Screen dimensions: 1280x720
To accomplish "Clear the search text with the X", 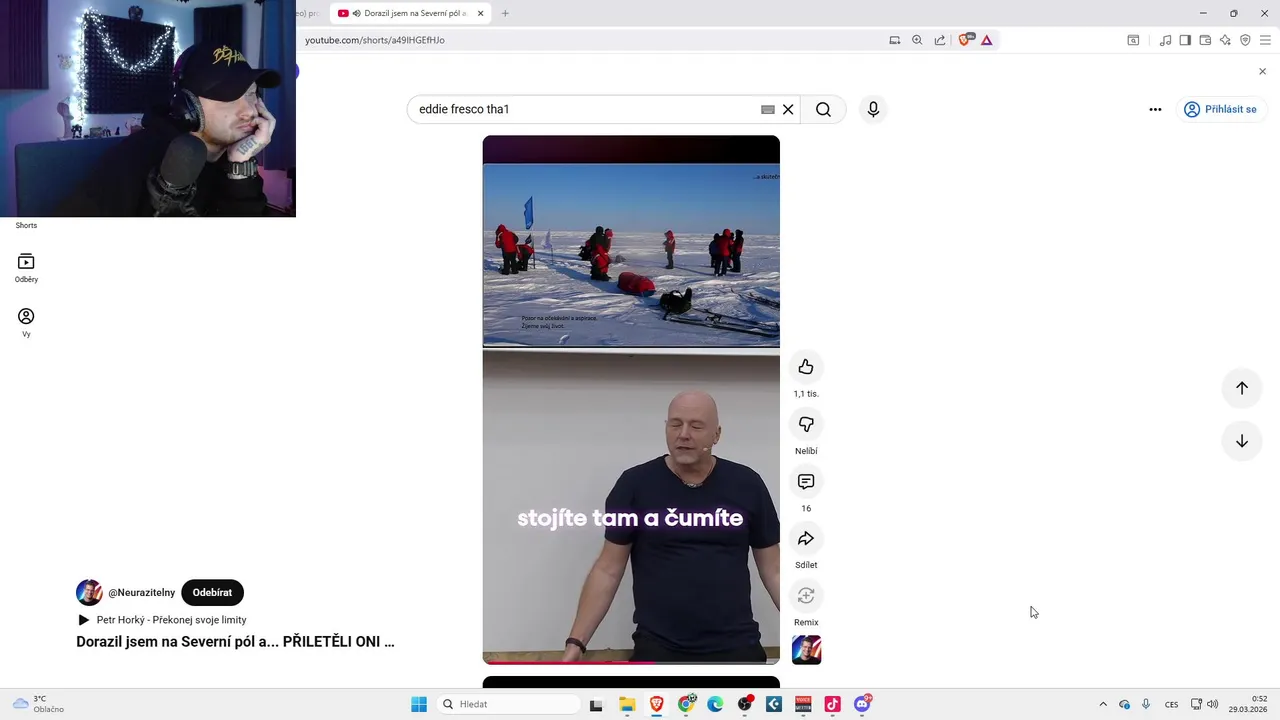I will [x=788, y=110].
